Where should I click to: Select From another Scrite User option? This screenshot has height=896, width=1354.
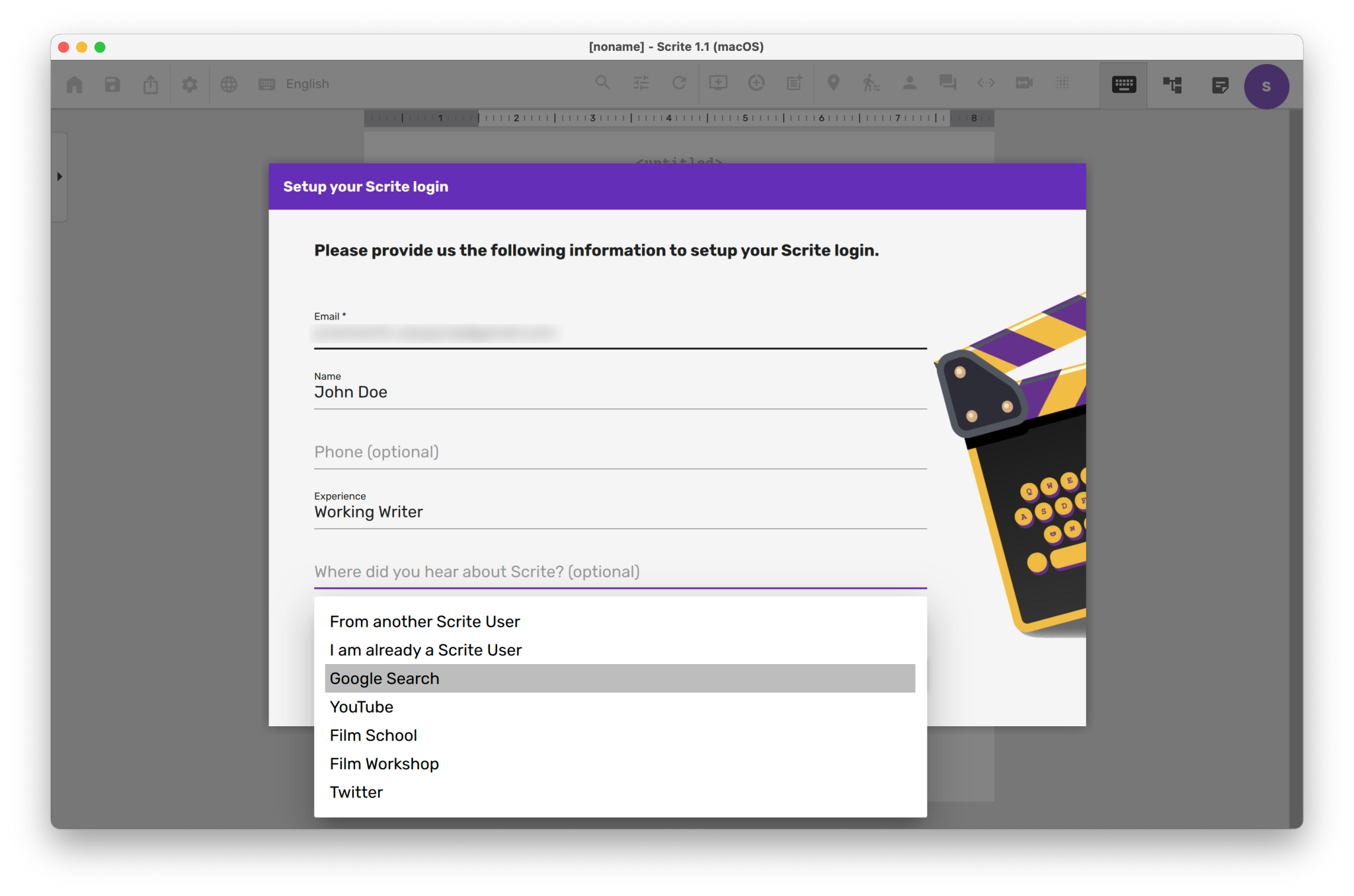425,622
